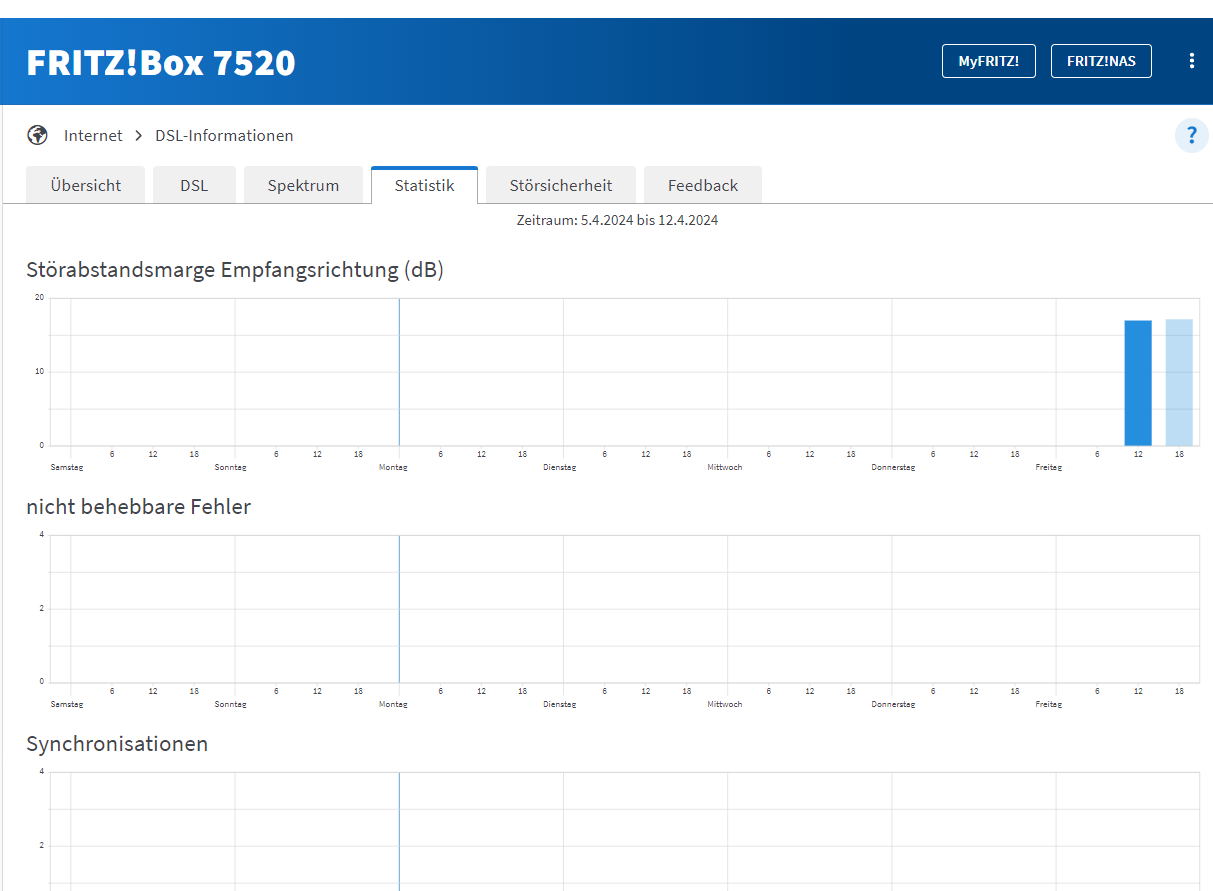Click the Monday marker line in error chart
1213x891 pixels.
coord(399,608)
